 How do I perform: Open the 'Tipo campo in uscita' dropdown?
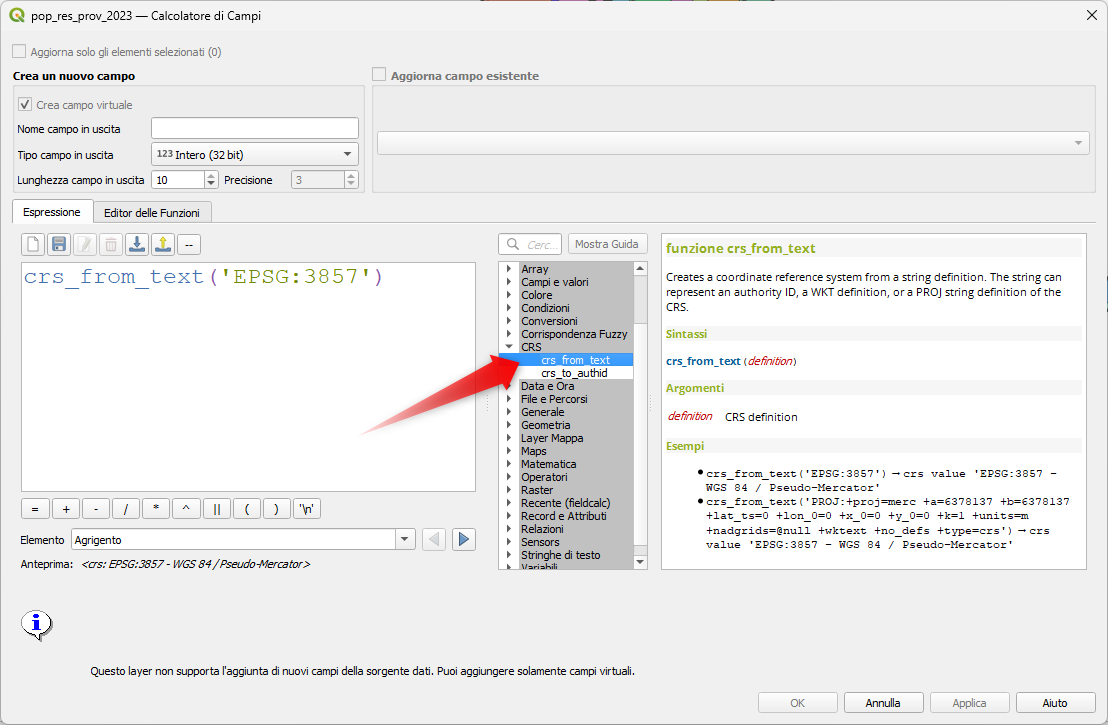(x=255, y=154)
